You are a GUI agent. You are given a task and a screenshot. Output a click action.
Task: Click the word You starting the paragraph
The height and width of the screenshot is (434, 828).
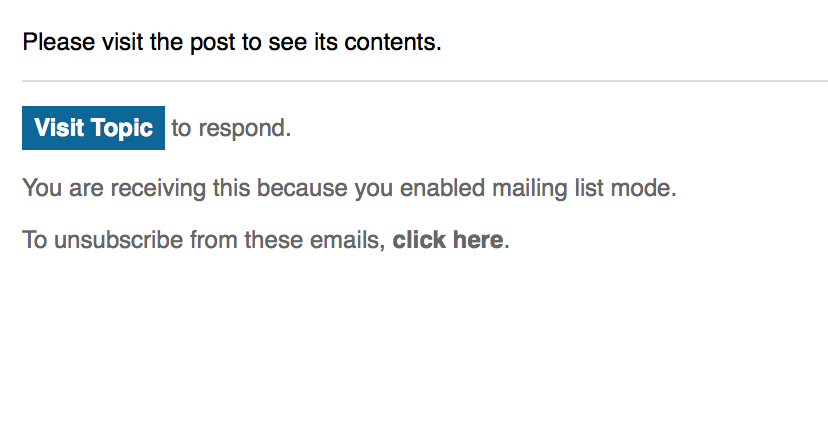42,188
